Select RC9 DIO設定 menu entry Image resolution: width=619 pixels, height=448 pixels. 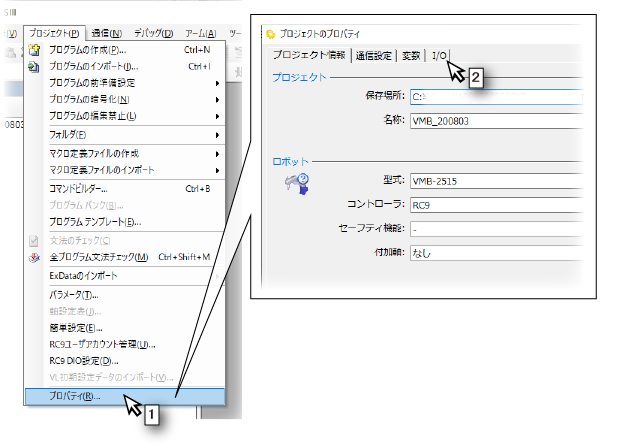84,360
